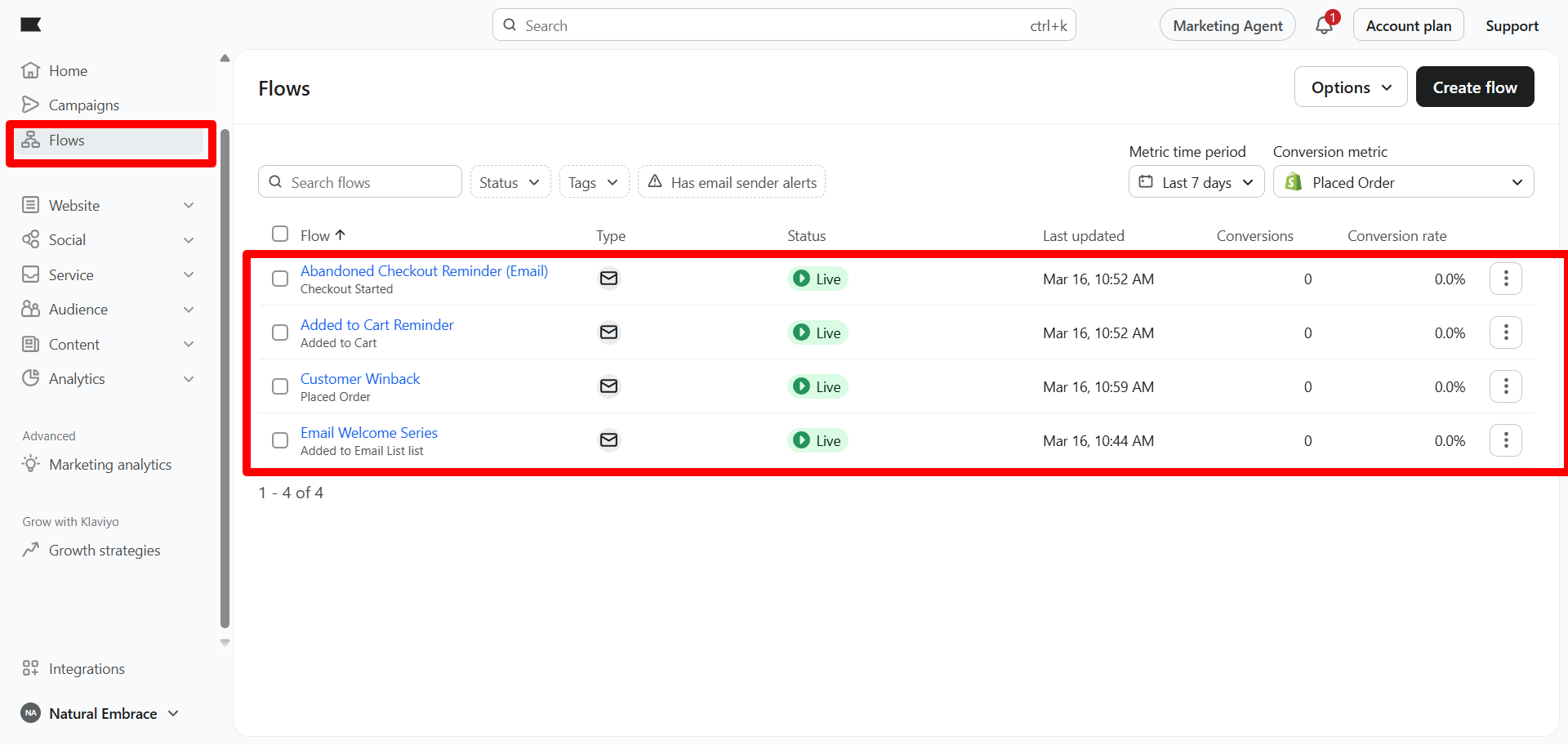Image resolution: width=1568 pixels, height=745 pixels.
Task: Expand the Placed Order conversion metric dropdown
Action: click(1402, 182)
